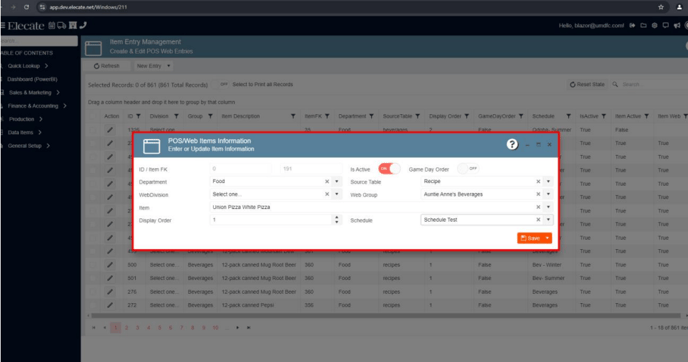This screenshot has width=688, height=362.
Task: Click the Refresh button
Action: (107, 66)
